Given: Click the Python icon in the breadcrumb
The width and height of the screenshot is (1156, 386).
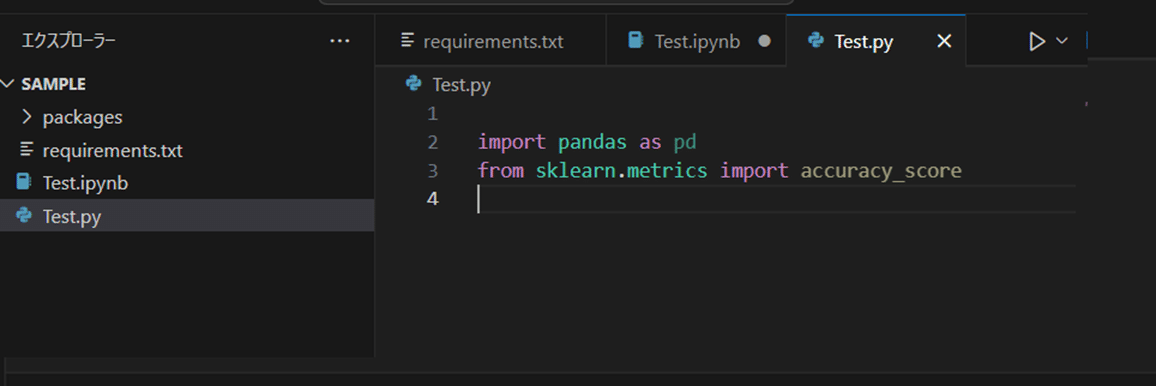Looking at the screenshot, I should click(x=414, y=84).
